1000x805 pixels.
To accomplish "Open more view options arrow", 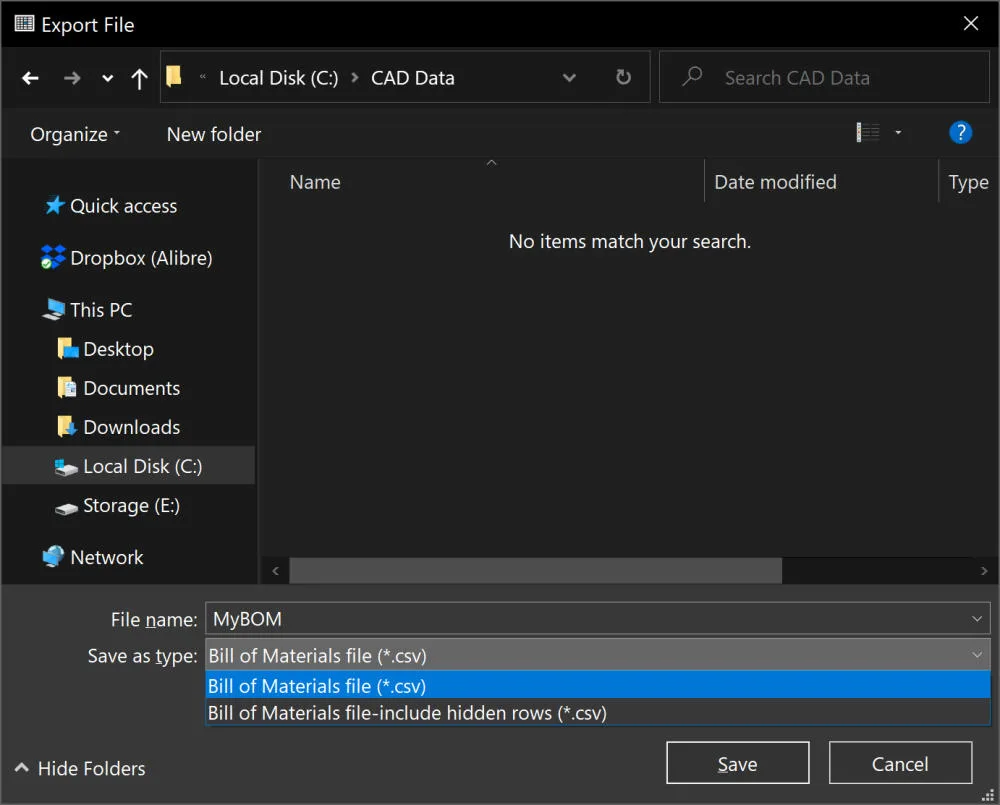I will (898, 133).
